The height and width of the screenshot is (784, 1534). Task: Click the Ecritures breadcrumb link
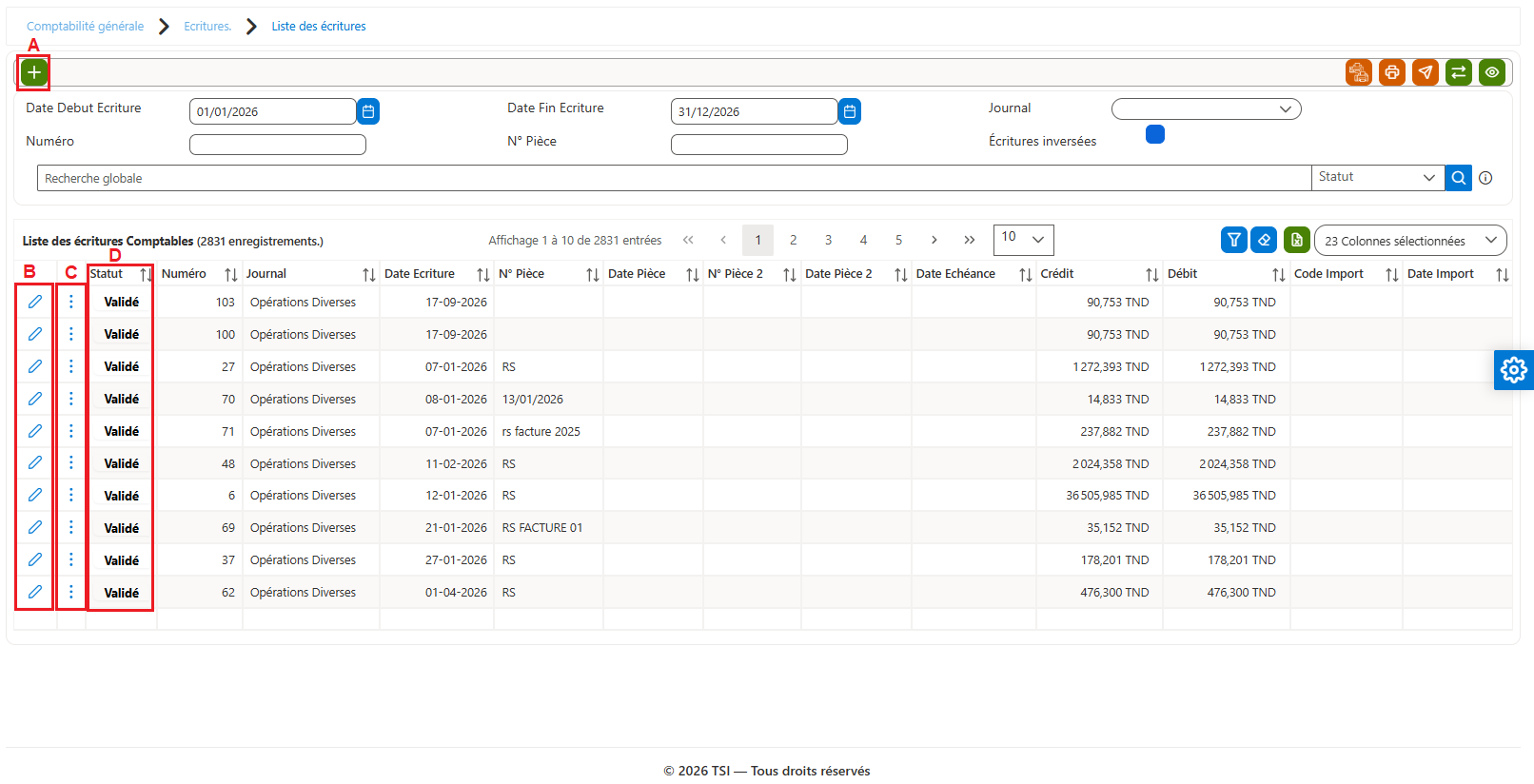(x=207, y=27)
